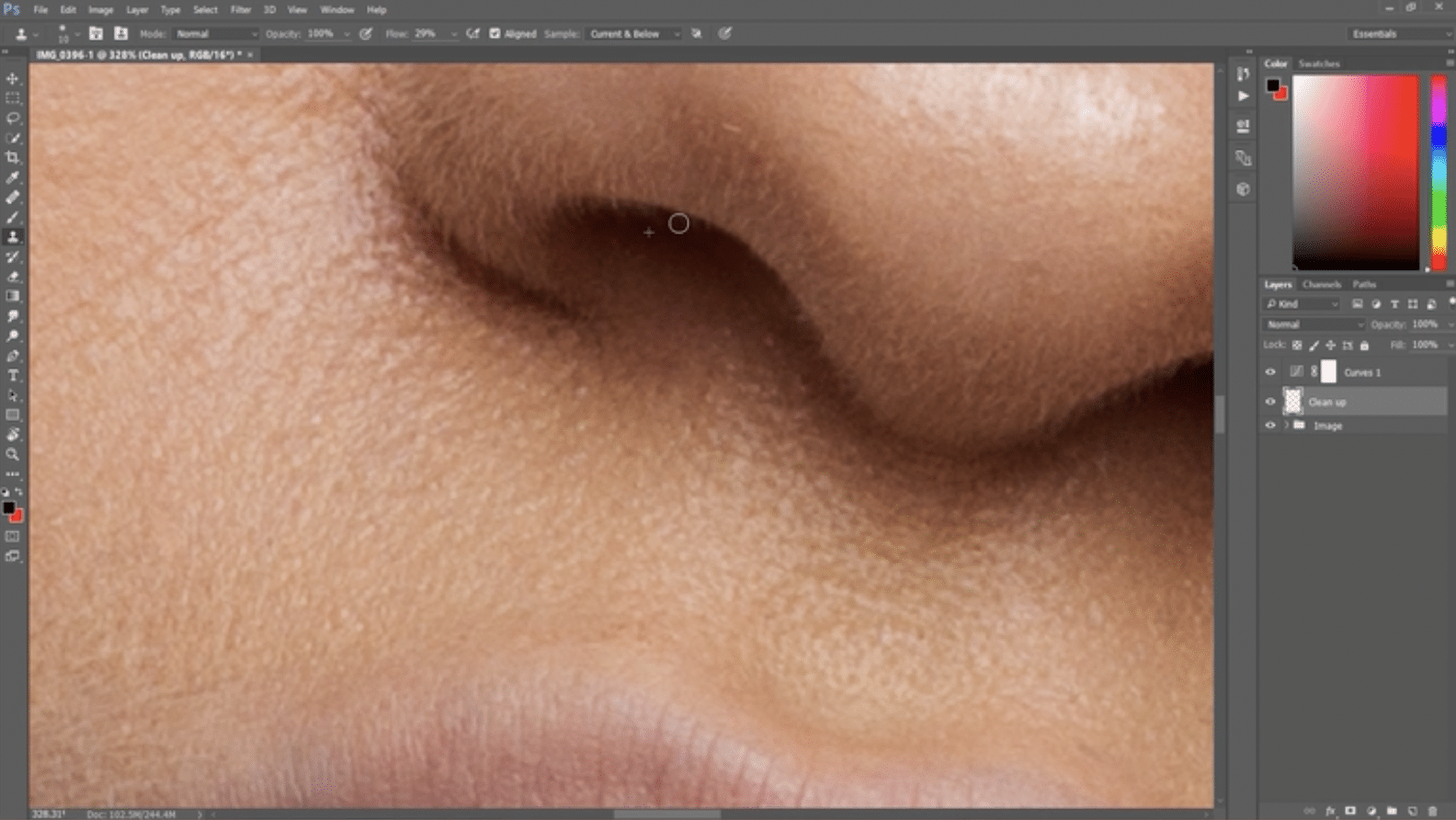Open the blending Mode dropdown in options bar
This screenshot has width=1456, height=820.
(x=216, y=34)
